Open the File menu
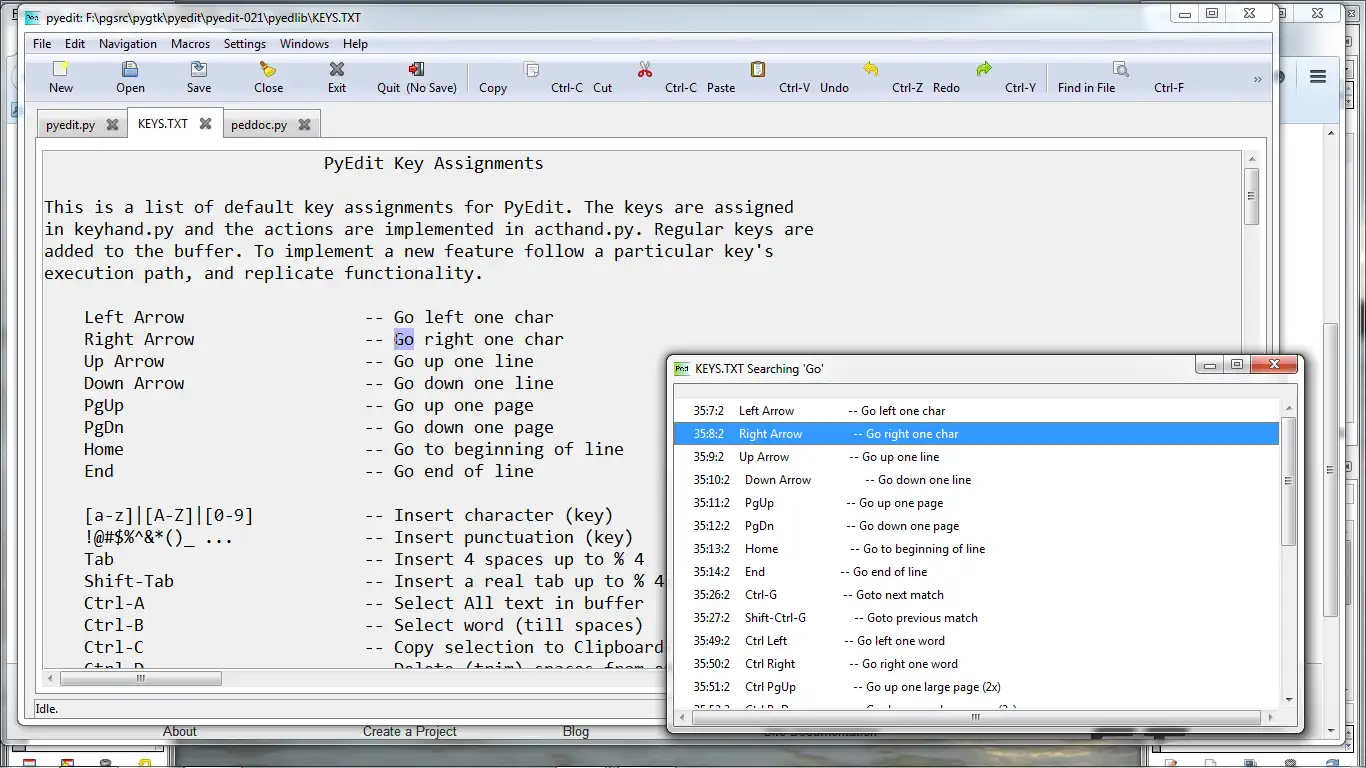Image resolution: width=1366 pixels, height=768 pixels. (x=42, y=44)
